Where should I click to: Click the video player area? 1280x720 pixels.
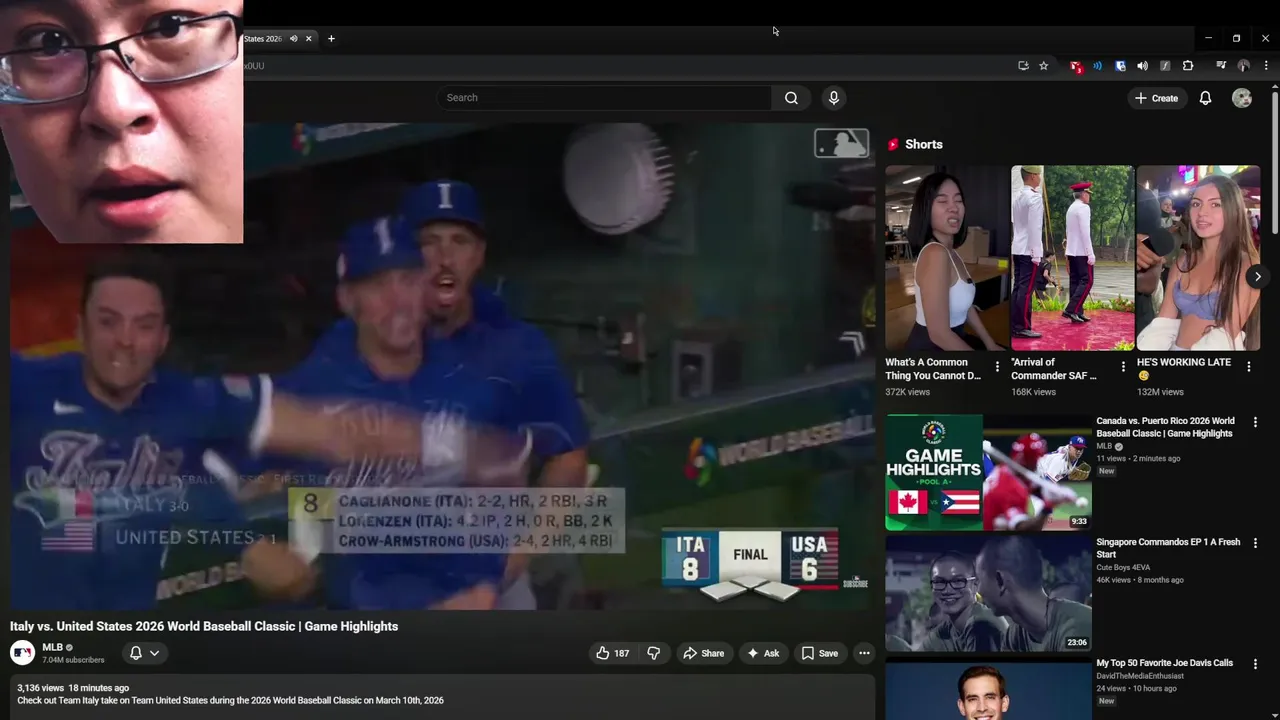[442, 366]
